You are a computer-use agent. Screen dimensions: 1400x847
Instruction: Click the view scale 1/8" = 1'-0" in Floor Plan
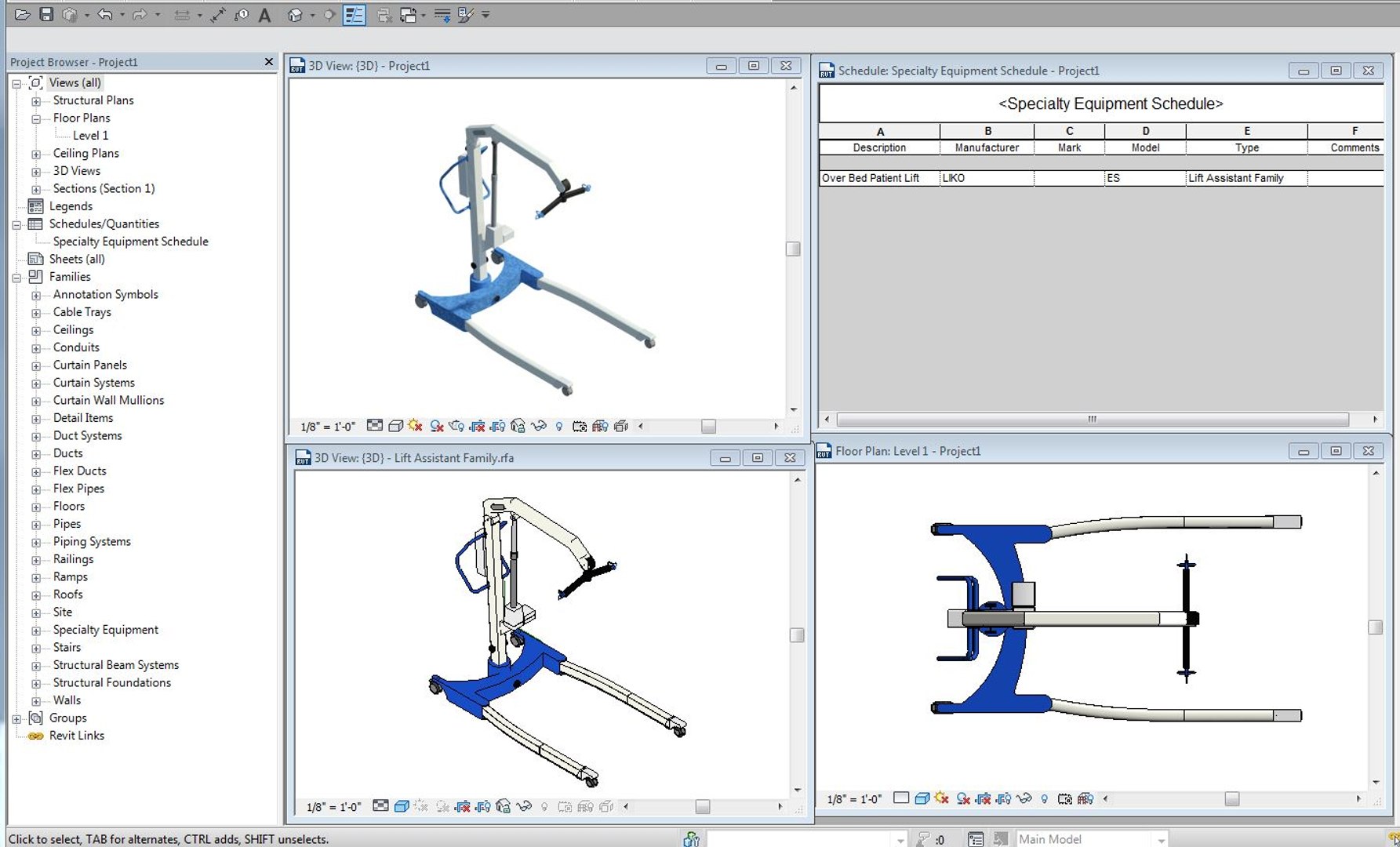[x=854, y=799]
